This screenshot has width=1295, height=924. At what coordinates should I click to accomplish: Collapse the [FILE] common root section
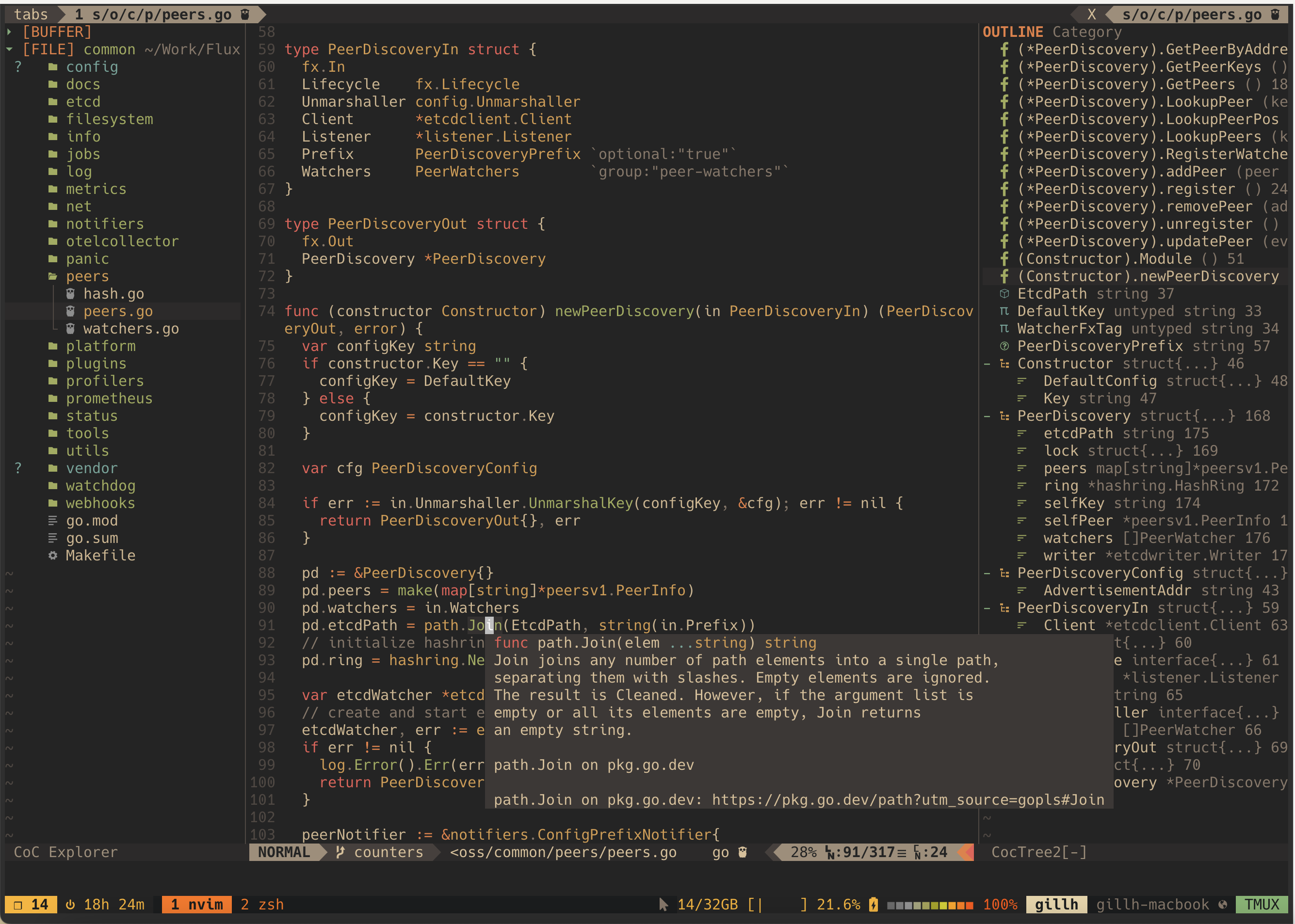pyautogui.click(x=10, y=49)
